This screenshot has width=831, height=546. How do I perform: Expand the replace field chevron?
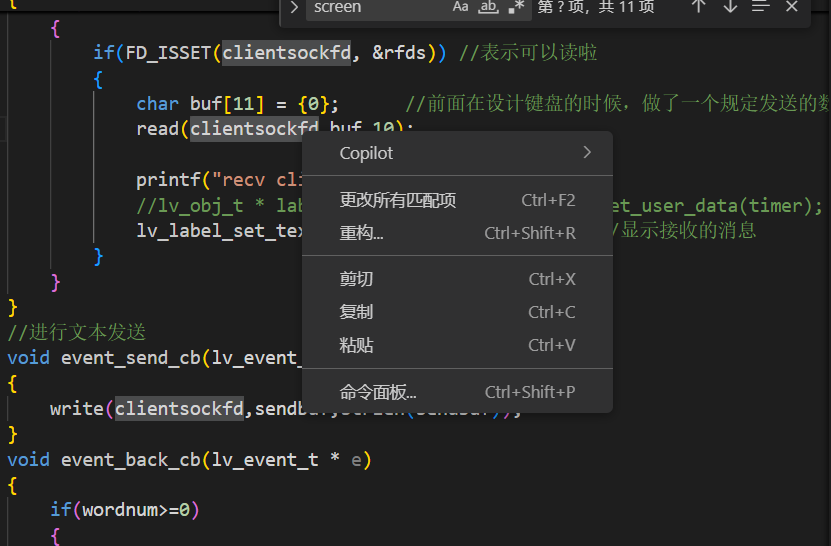click(294, 7)
